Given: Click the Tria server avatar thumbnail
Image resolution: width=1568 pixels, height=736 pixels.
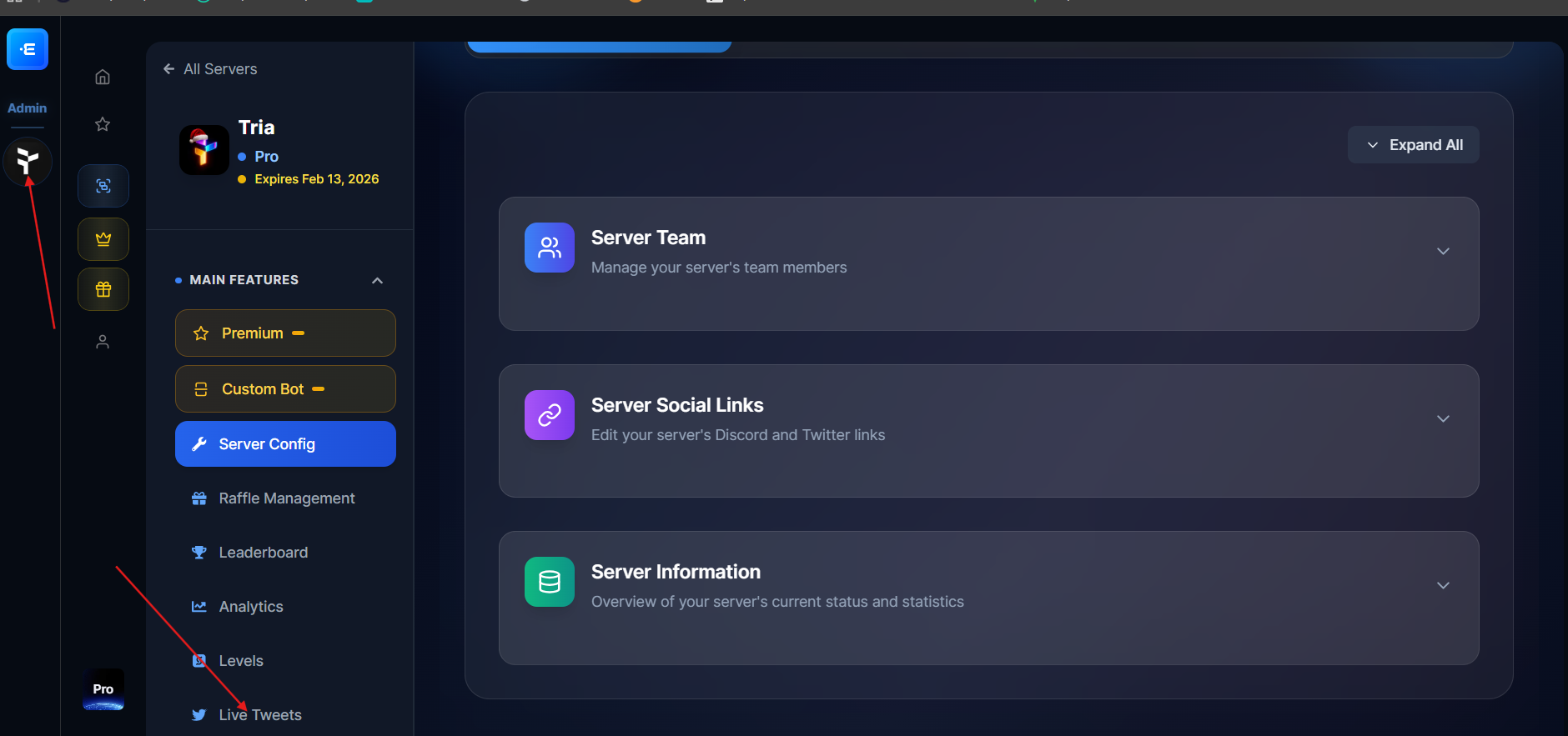Looking at the screenshot, I should pos(204,150).
